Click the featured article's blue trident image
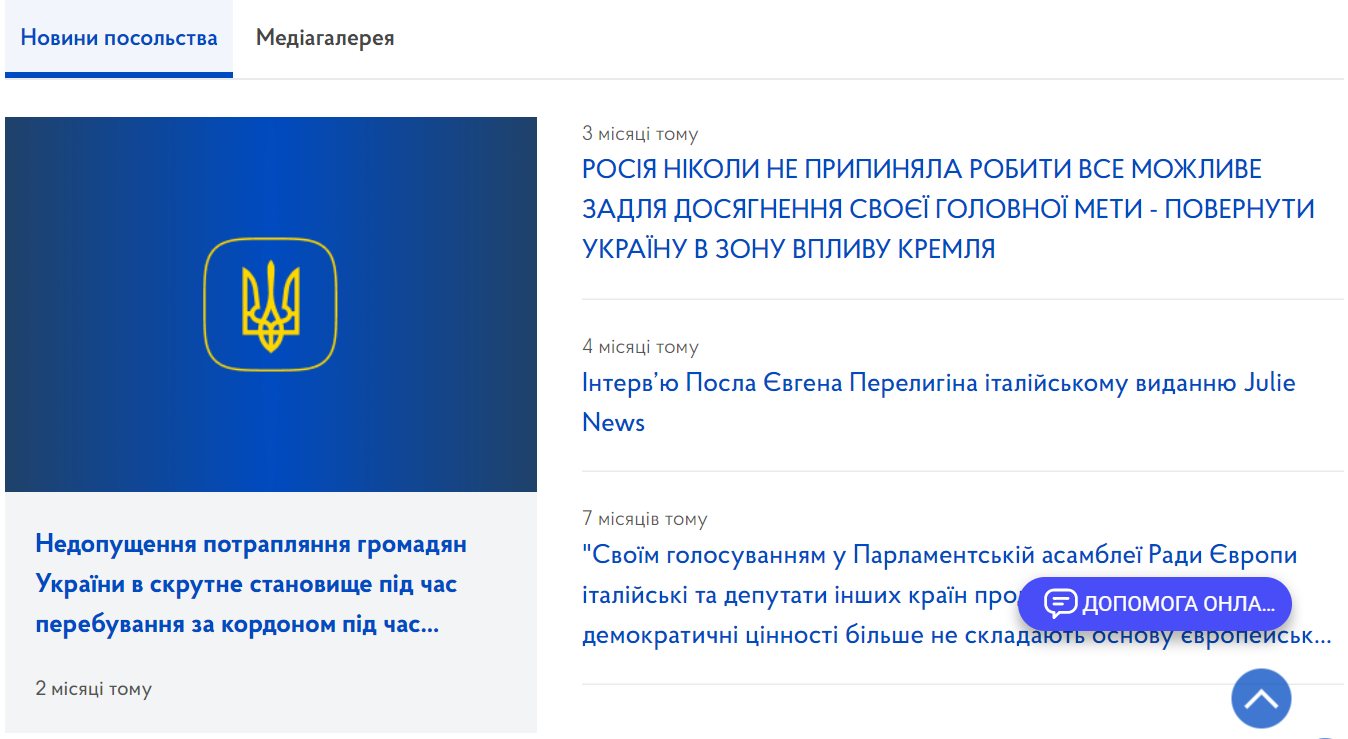 (271, 304)
